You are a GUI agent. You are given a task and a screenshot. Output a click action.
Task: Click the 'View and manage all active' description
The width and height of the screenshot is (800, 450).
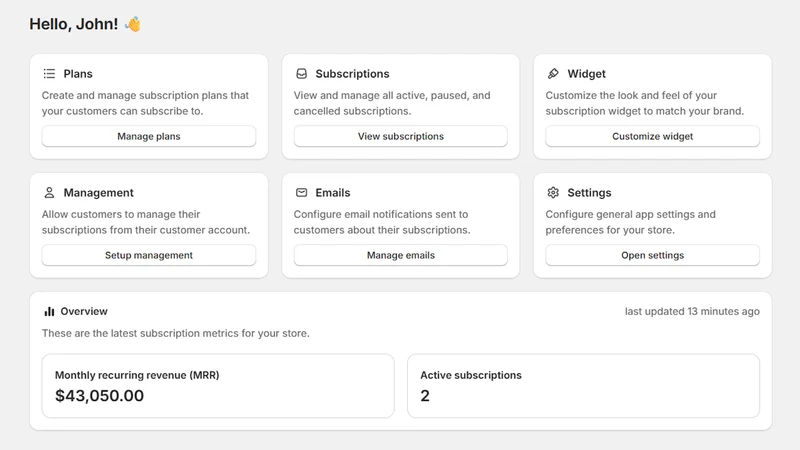tap(392, 103)
